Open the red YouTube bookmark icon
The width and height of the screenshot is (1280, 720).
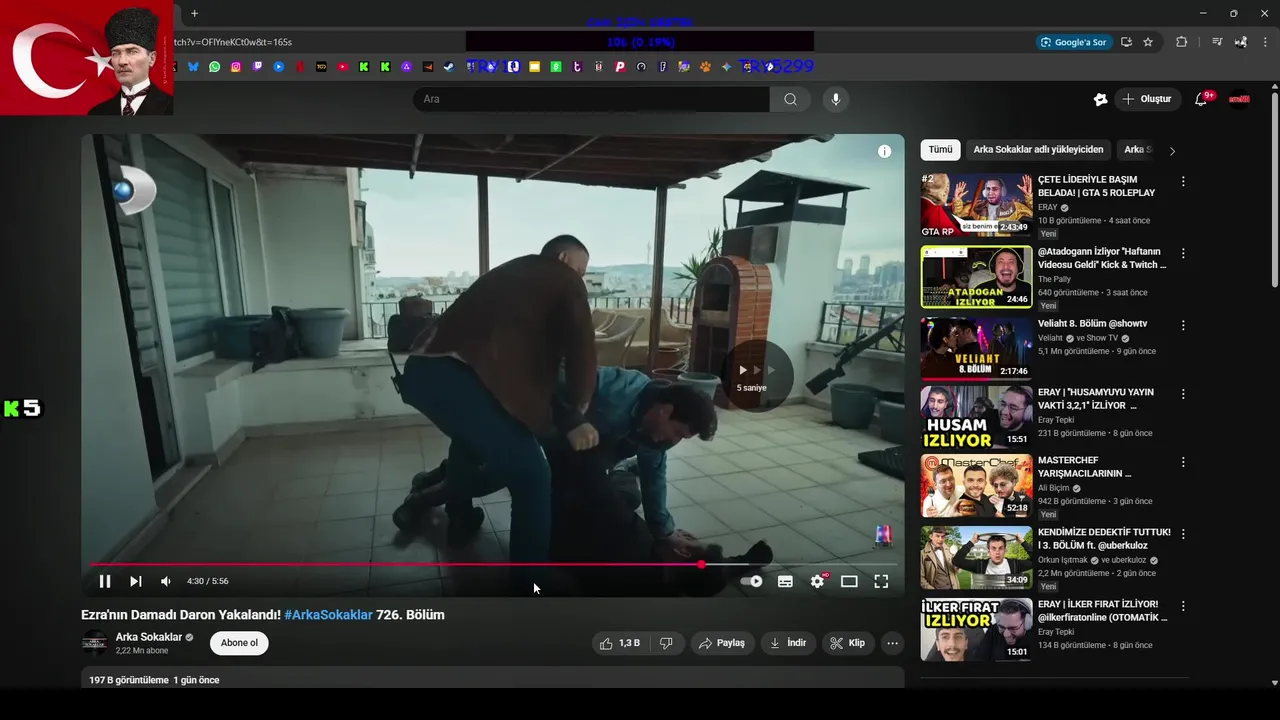343,67
